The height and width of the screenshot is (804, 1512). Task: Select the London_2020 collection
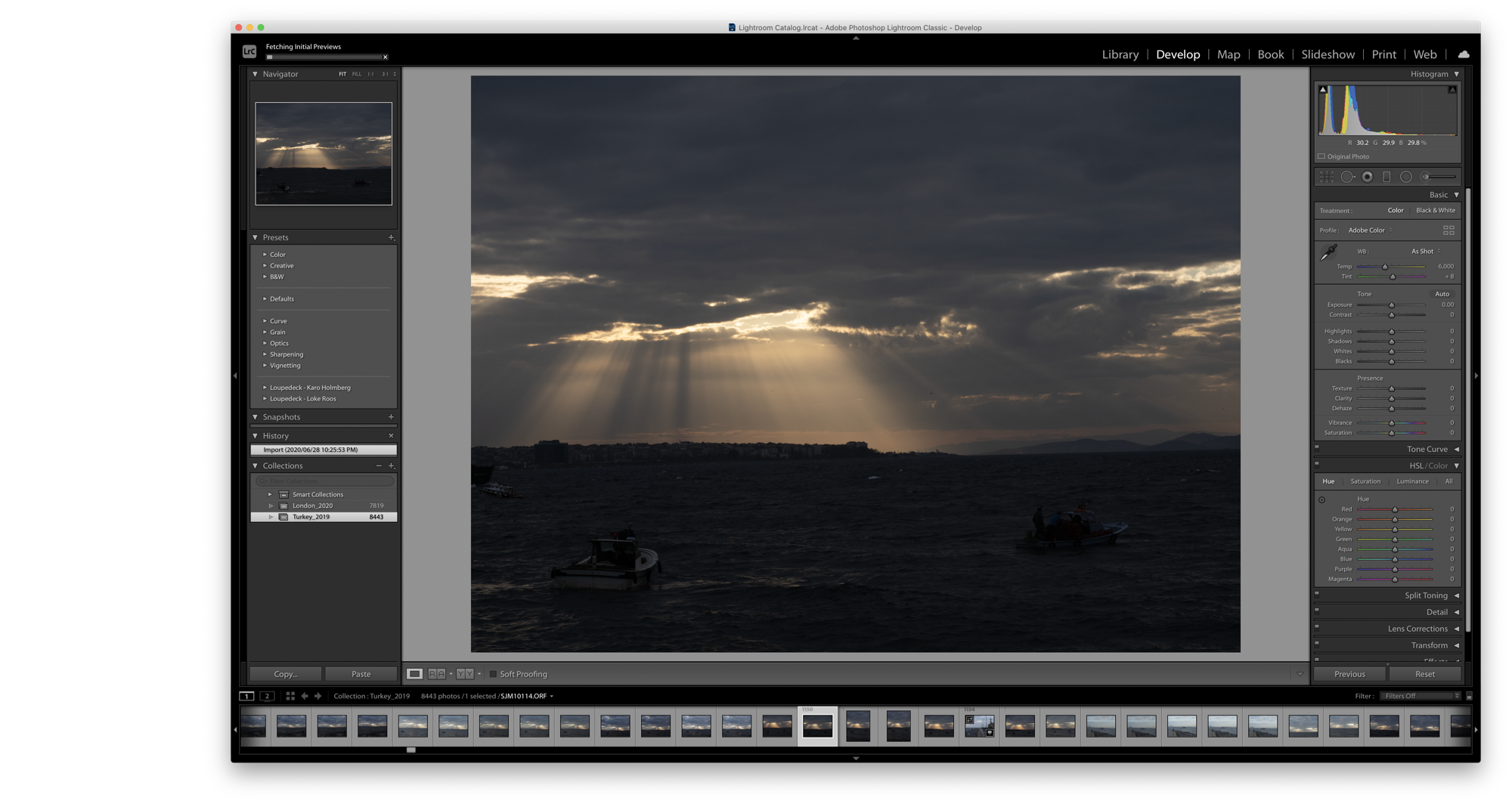click(324, 506)
